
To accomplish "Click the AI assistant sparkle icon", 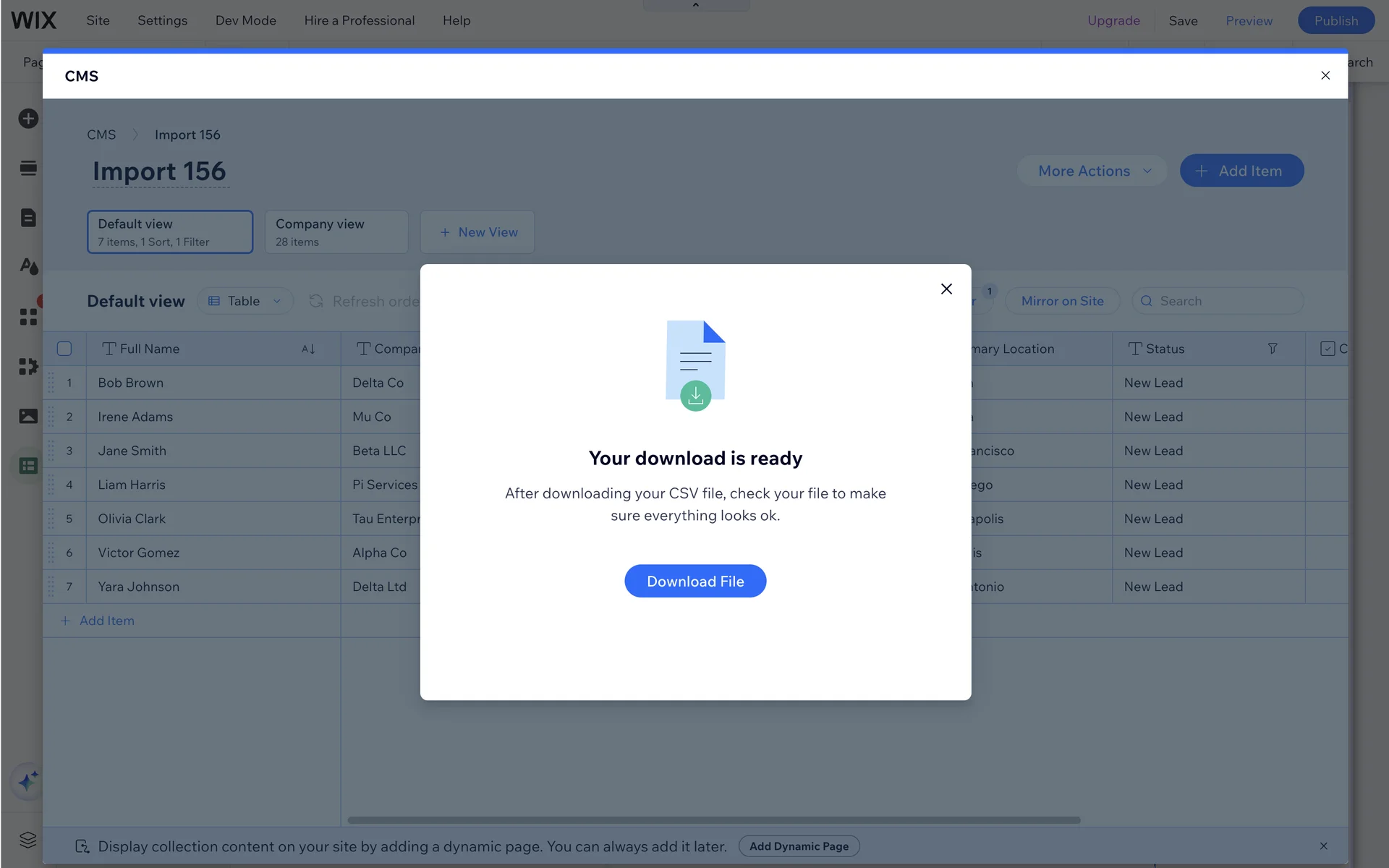I will coord(28,781).
